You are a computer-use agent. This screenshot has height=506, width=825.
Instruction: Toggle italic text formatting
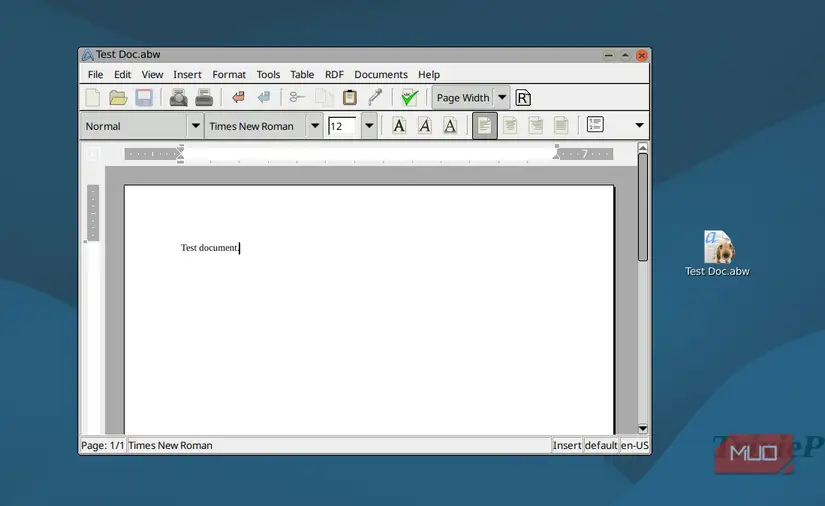pyautogui.click(x=425, y=126)
